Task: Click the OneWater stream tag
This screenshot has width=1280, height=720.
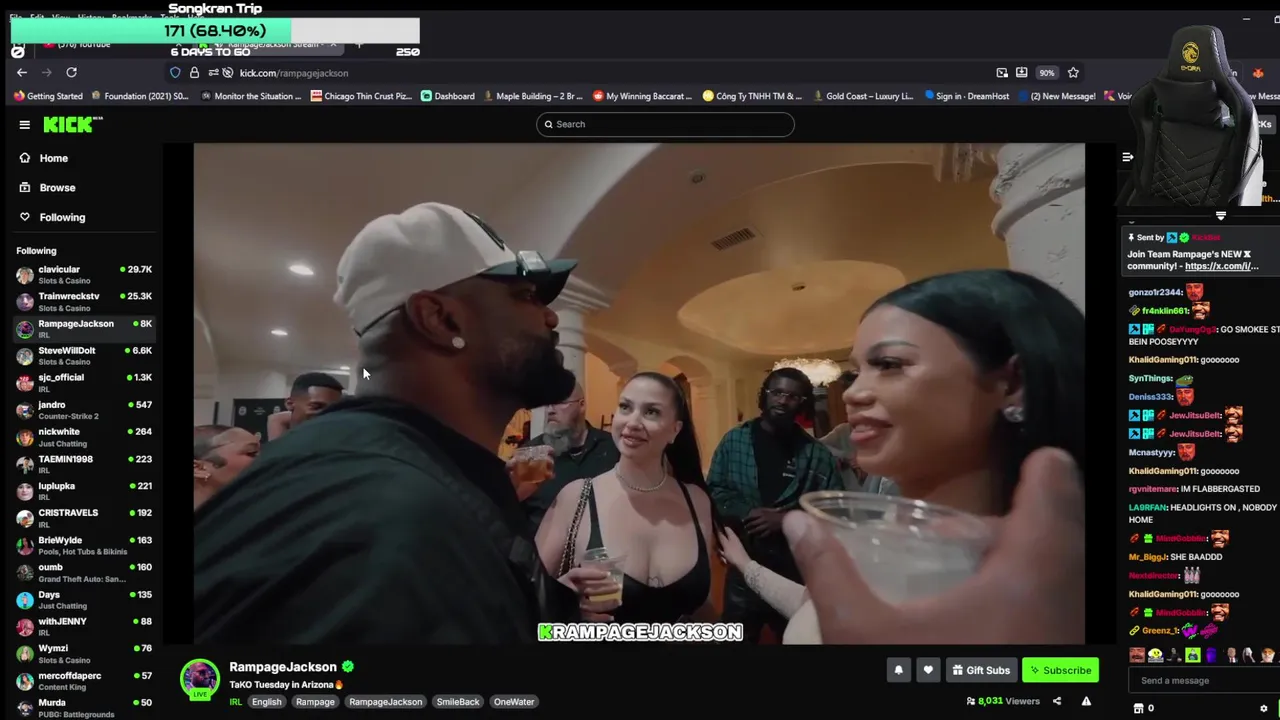Action: (514, 702)
